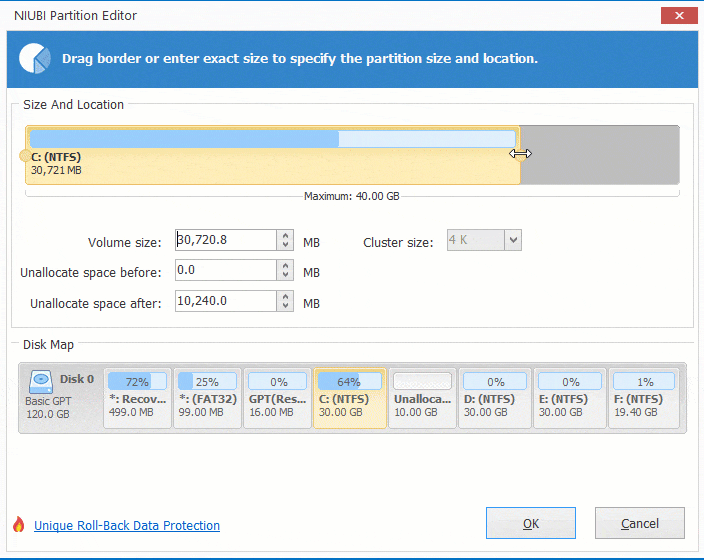Click the 1% usage bar of F: partition

pyautogui.click(x=644, y=382)
